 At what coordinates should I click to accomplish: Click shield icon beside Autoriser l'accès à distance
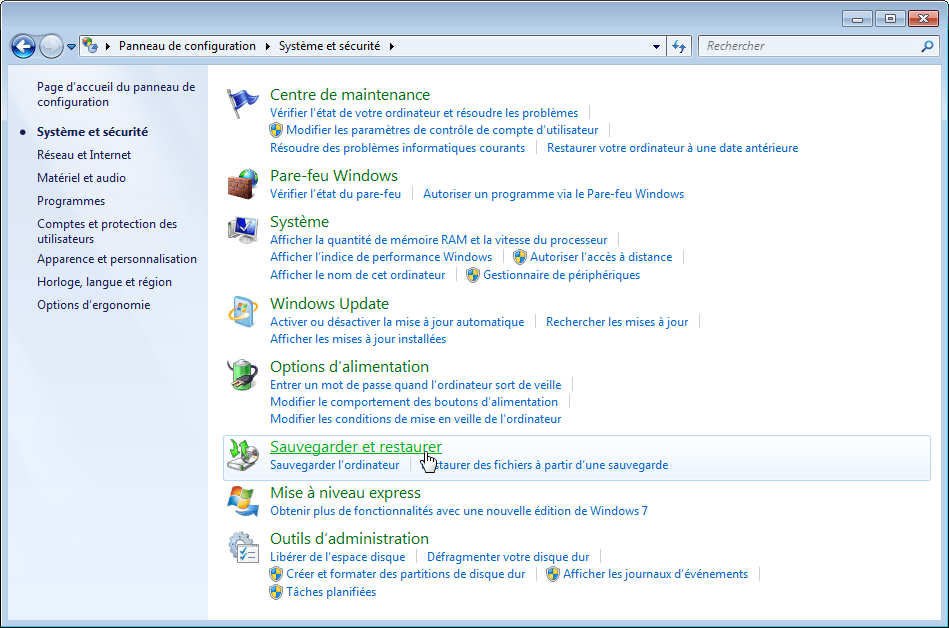coord(520,257)
